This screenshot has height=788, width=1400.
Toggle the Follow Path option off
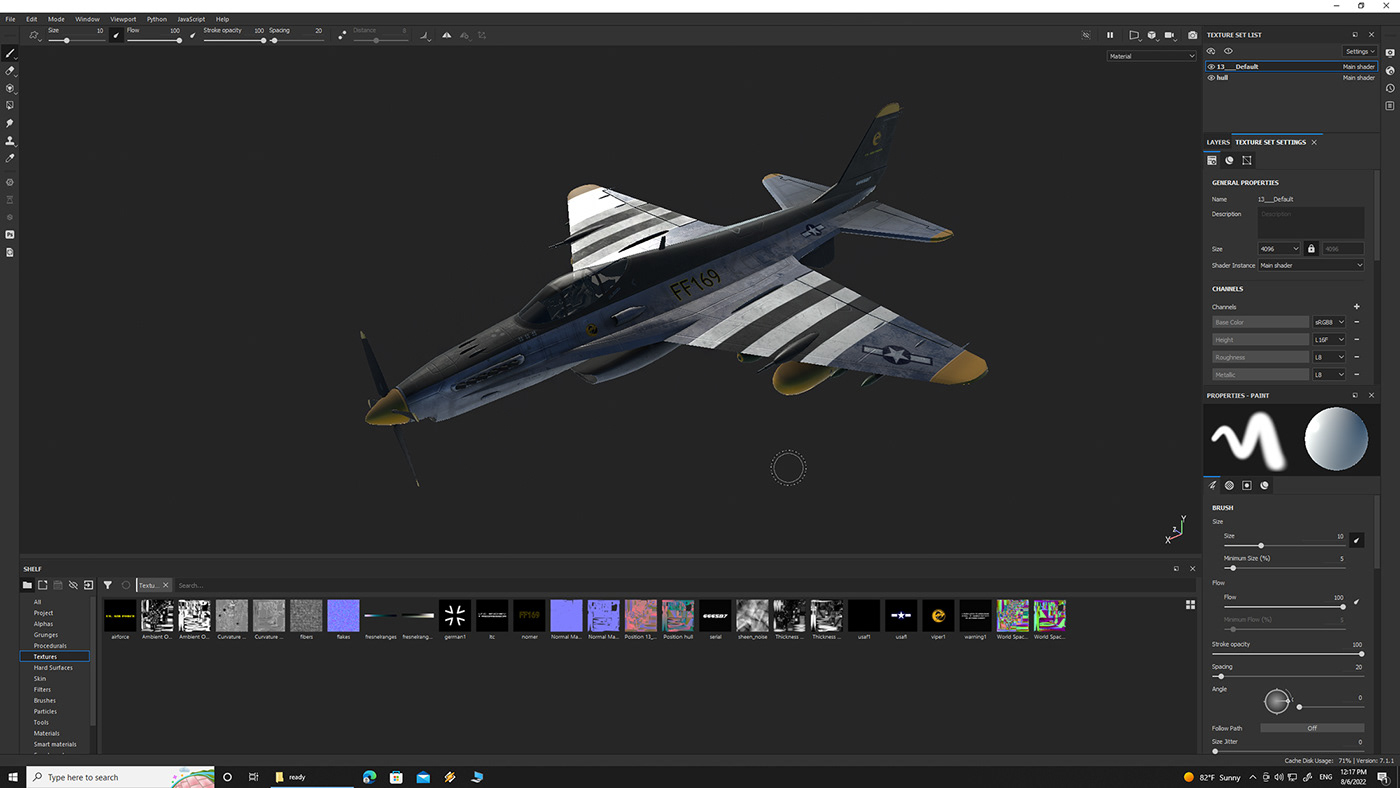tap(1311, 728)
